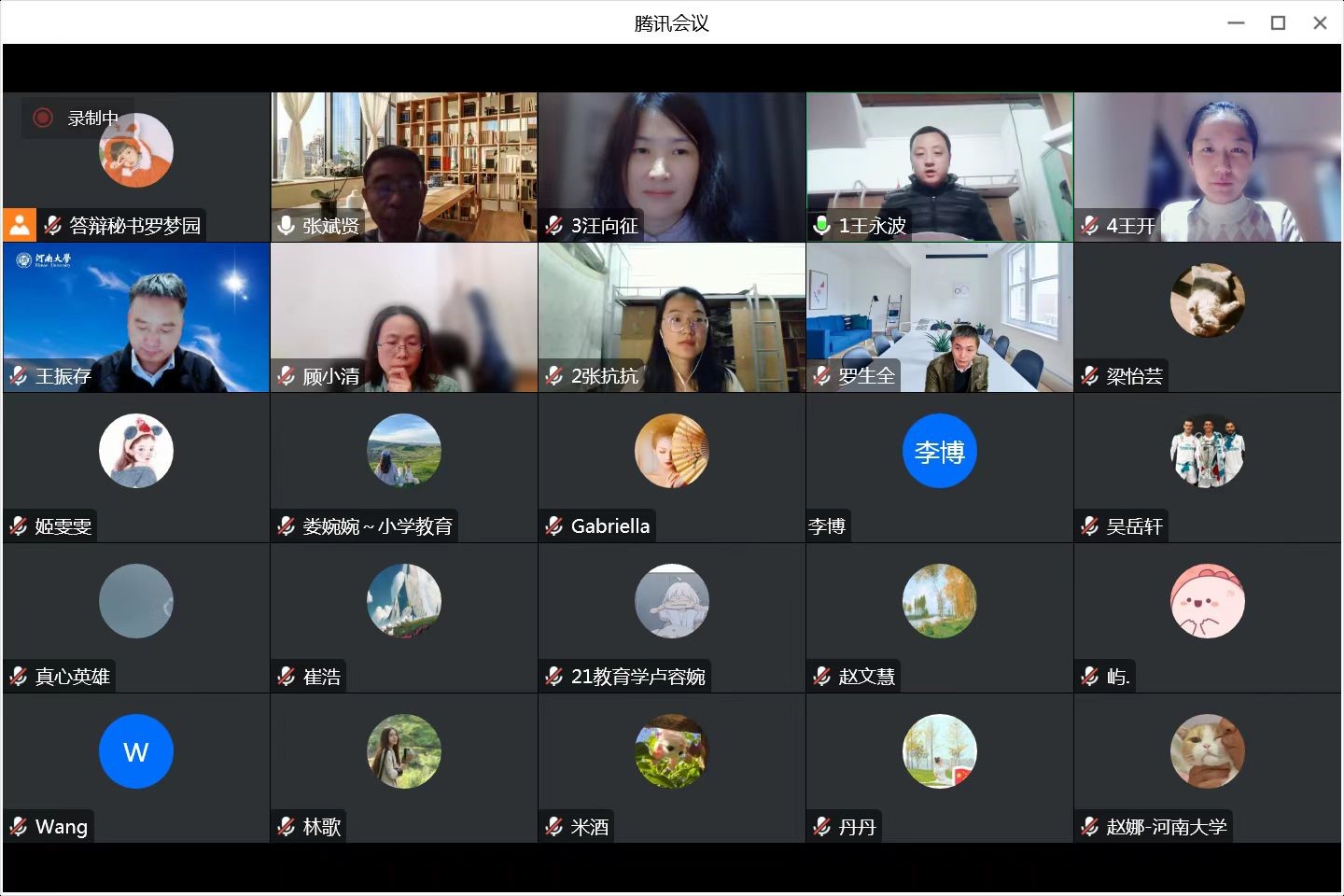Screen dimensions: 1344x896
Task: Click the name label 娄婉婉~小学教育
Action: [378, 526]
